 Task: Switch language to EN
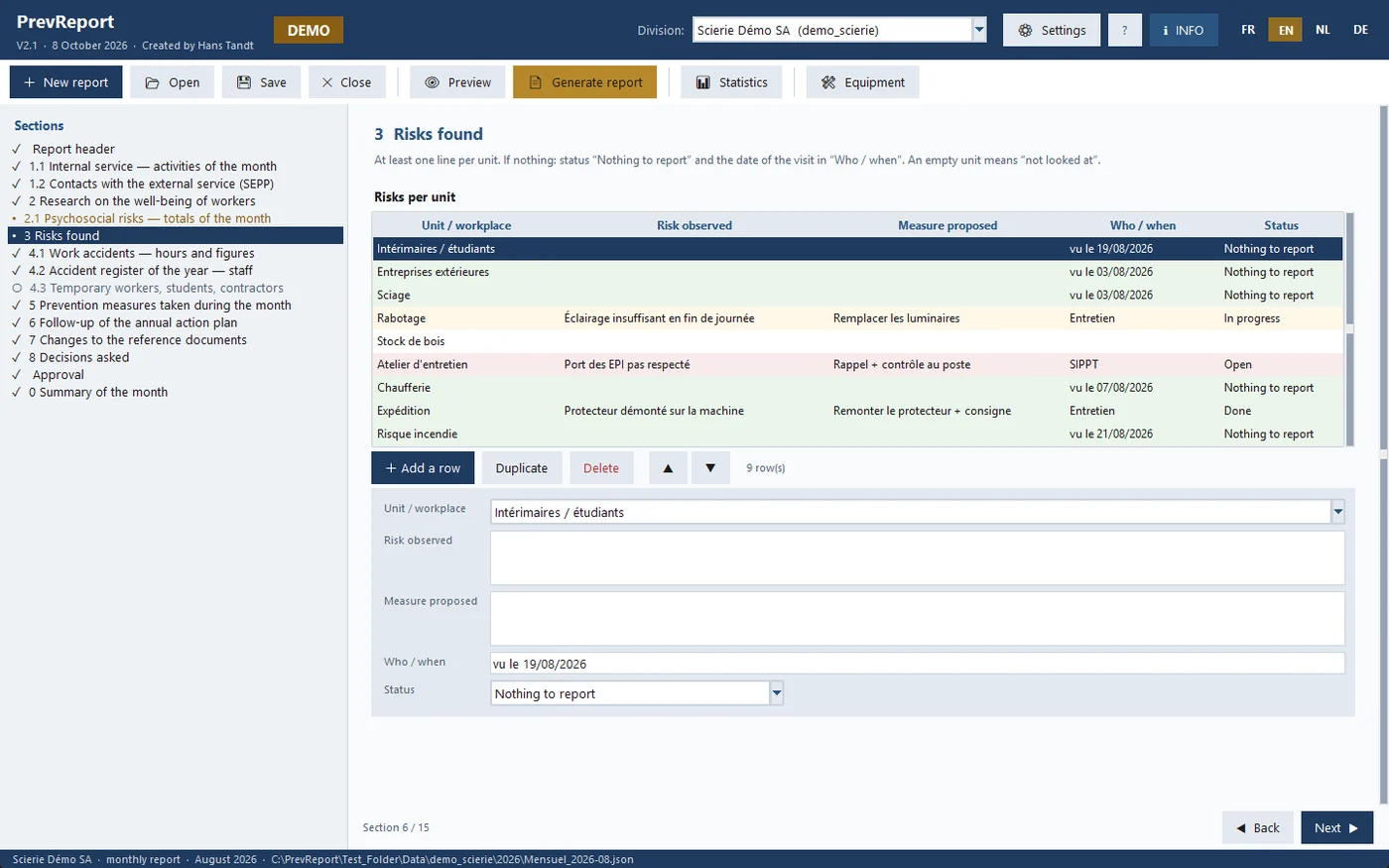[1286, 30]
